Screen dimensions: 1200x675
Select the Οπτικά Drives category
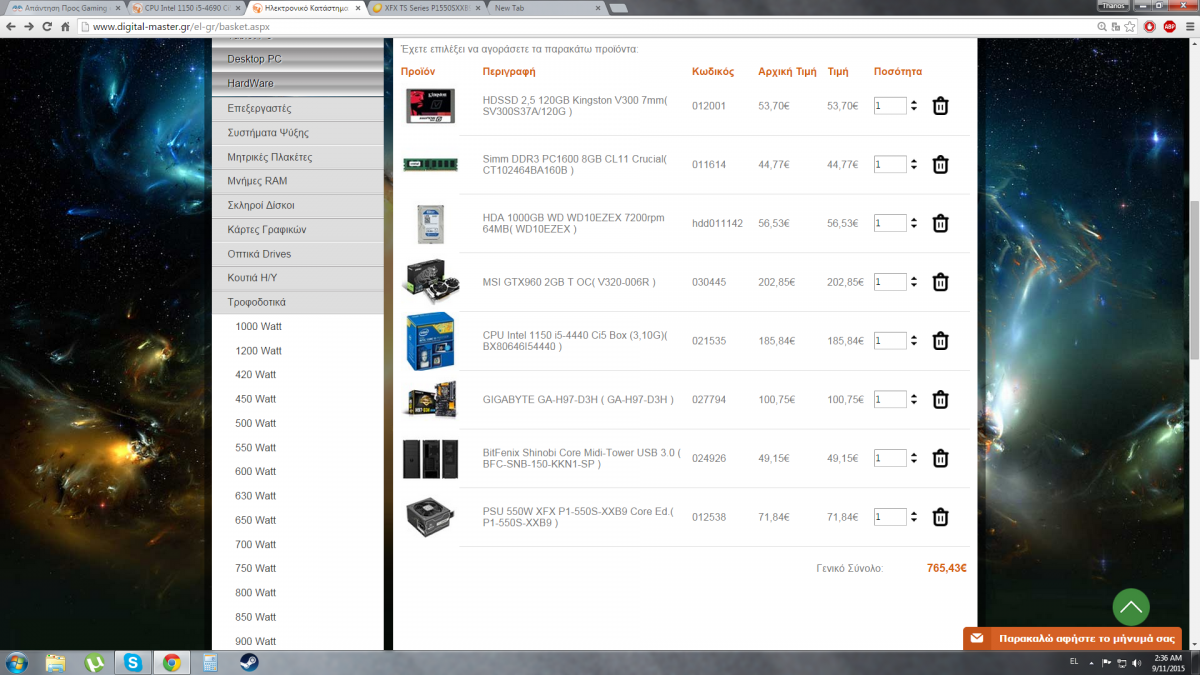(298, 254)
